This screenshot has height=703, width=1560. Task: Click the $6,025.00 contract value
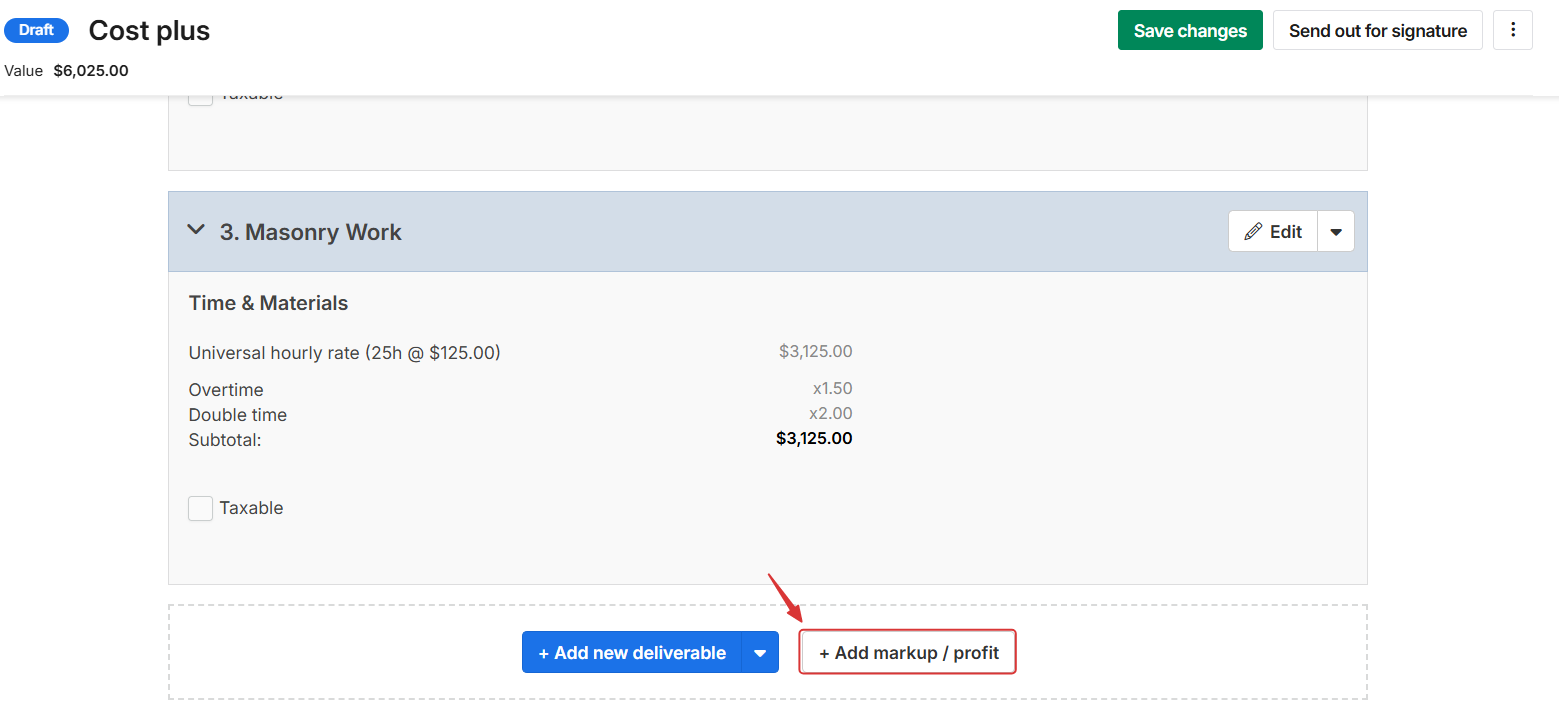tap(91, 71)
